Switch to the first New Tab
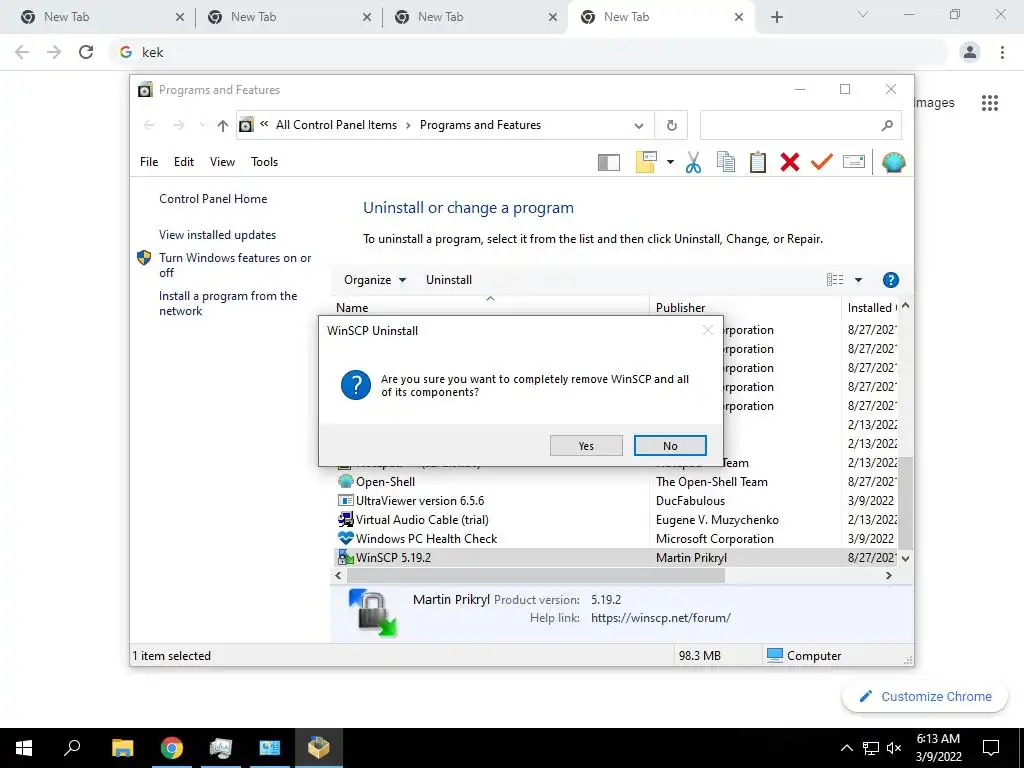Image resolution: width=1024 pixels, height=768 pixels. point(101,17)
